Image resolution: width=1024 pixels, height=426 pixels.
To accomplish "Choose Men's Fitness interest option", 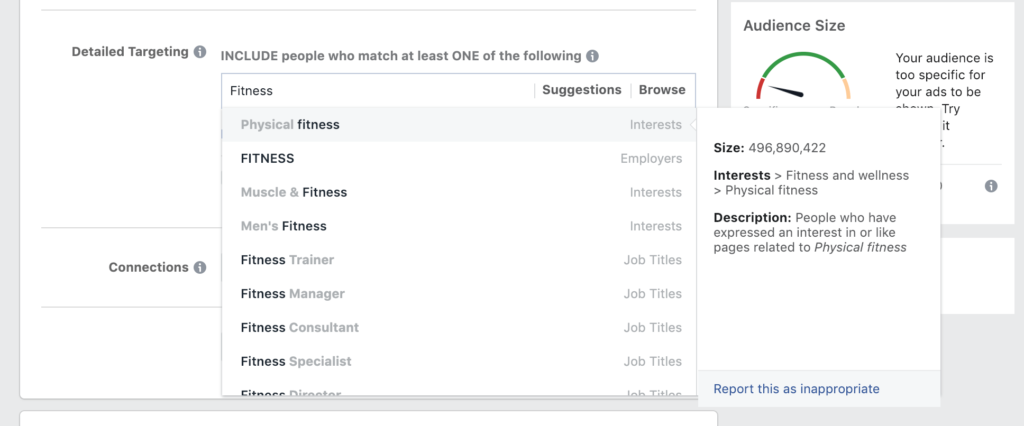I will [284, 226].
